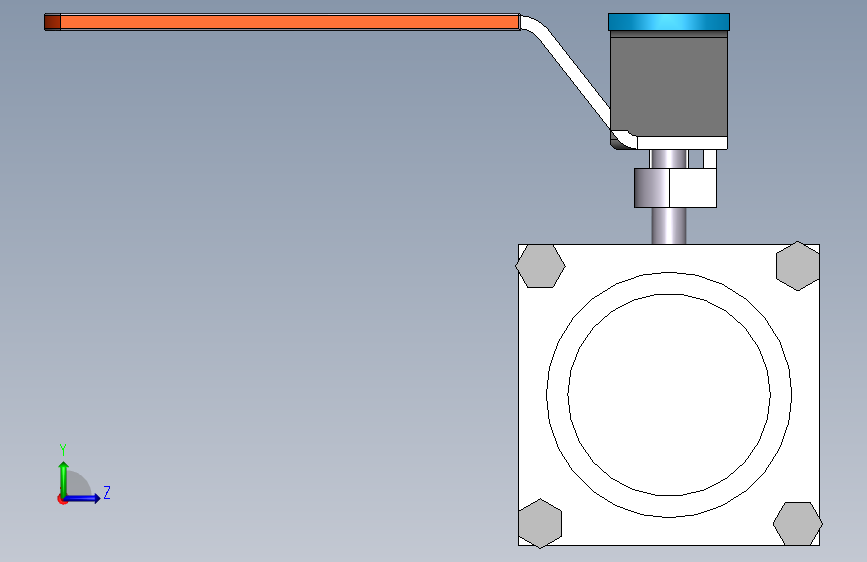Select the bottom-left gray hex bolt
This screenshot has width=867, height=562.
[540, 523]
